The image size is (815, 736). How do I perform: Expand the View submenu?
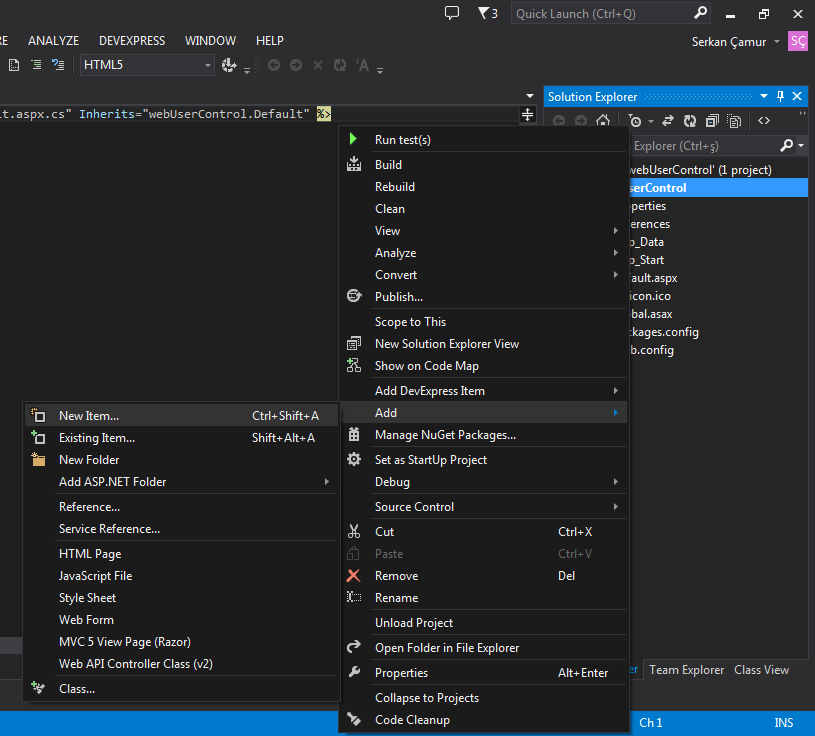[x=483, y=231]
